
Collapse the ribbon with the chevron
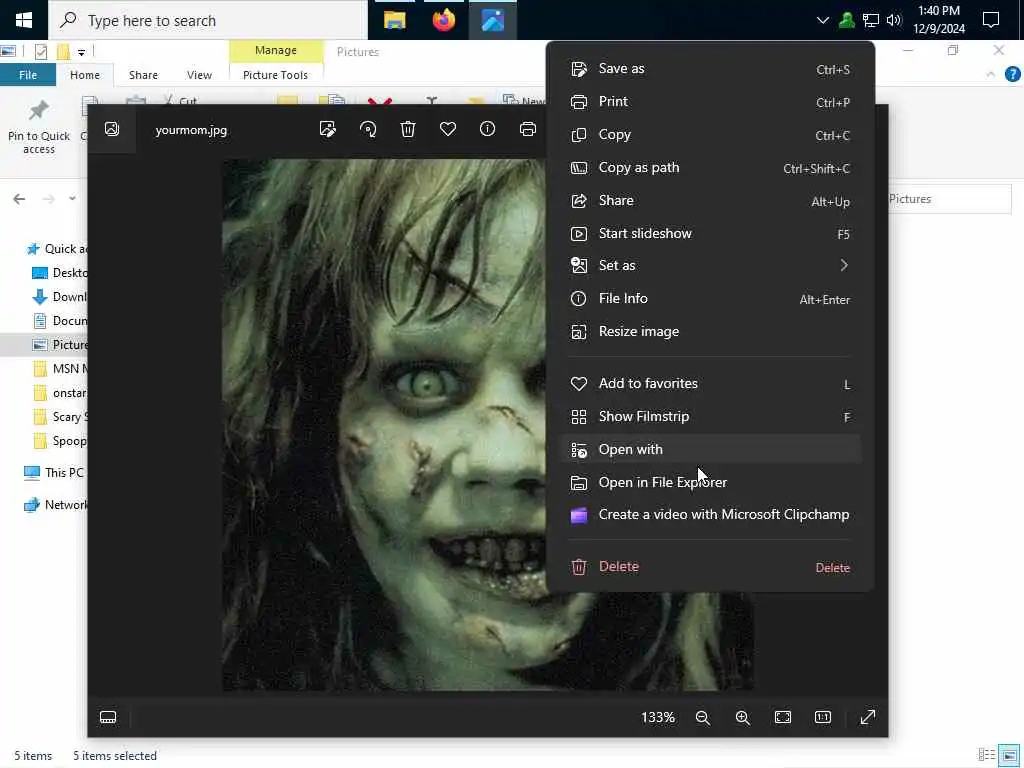[991, 74]
